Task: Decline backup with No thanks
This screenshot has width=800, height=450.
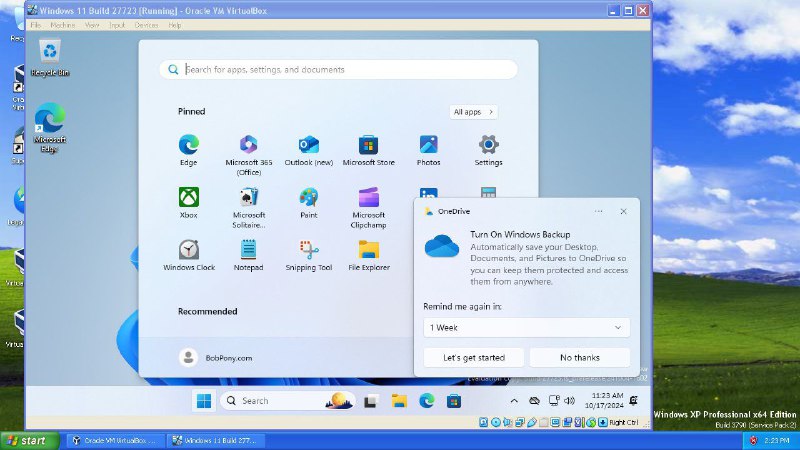Action: click(x=580, y=358)
